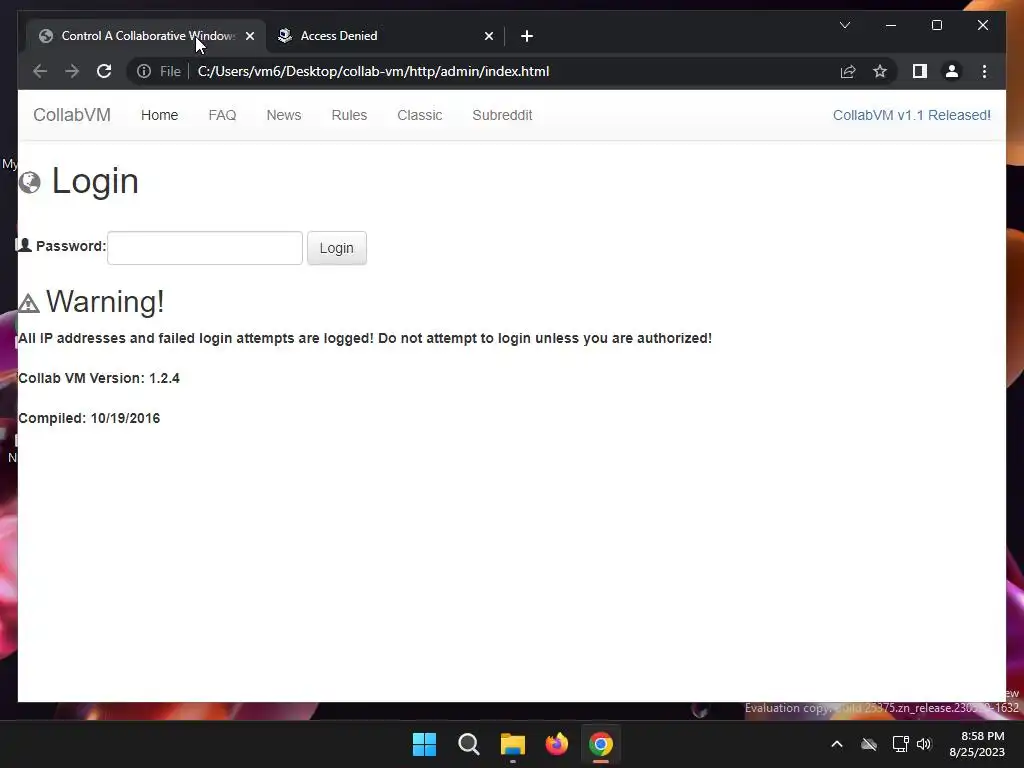Open the CollabVM brand link

(72, 115)
